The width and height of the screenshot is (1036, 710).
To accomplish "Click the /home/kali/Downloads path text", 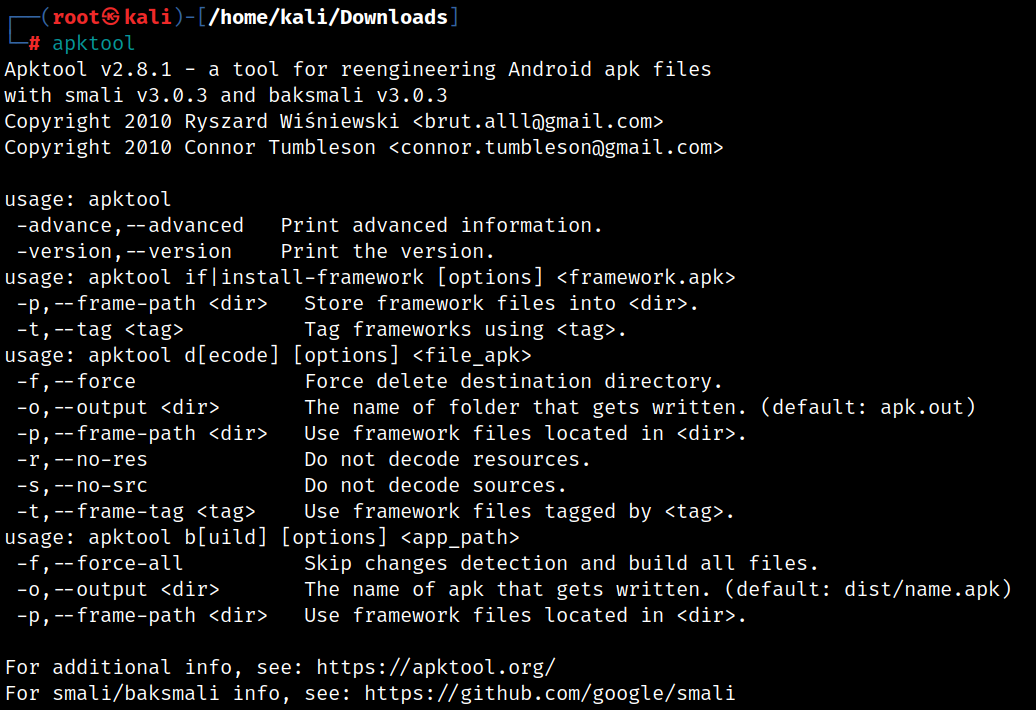I will 328,17.
